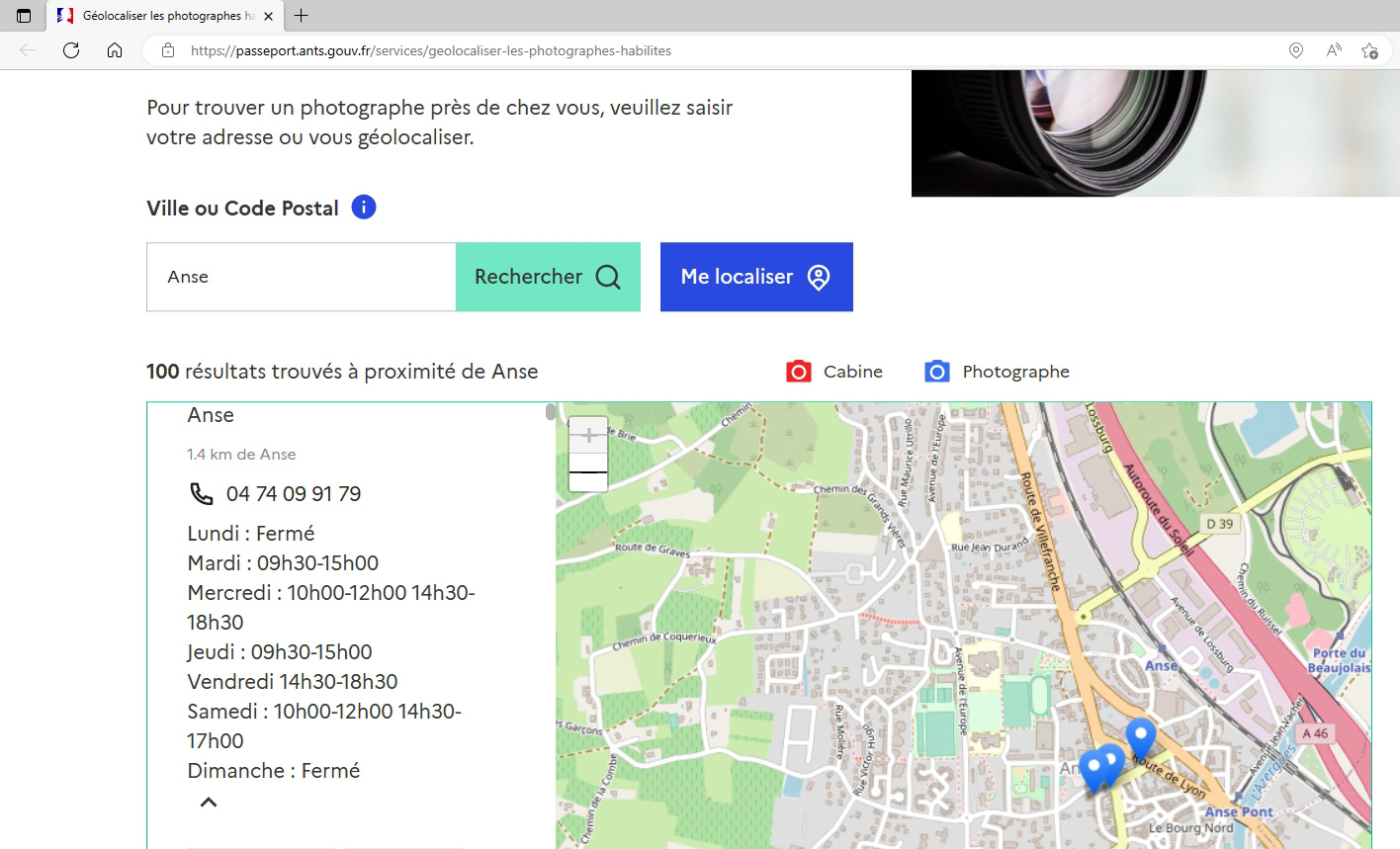Screen dimensions: 1400x849
Task: Click the phone icon next to 04 74 09 91 79
Action: tap(201, 493)
